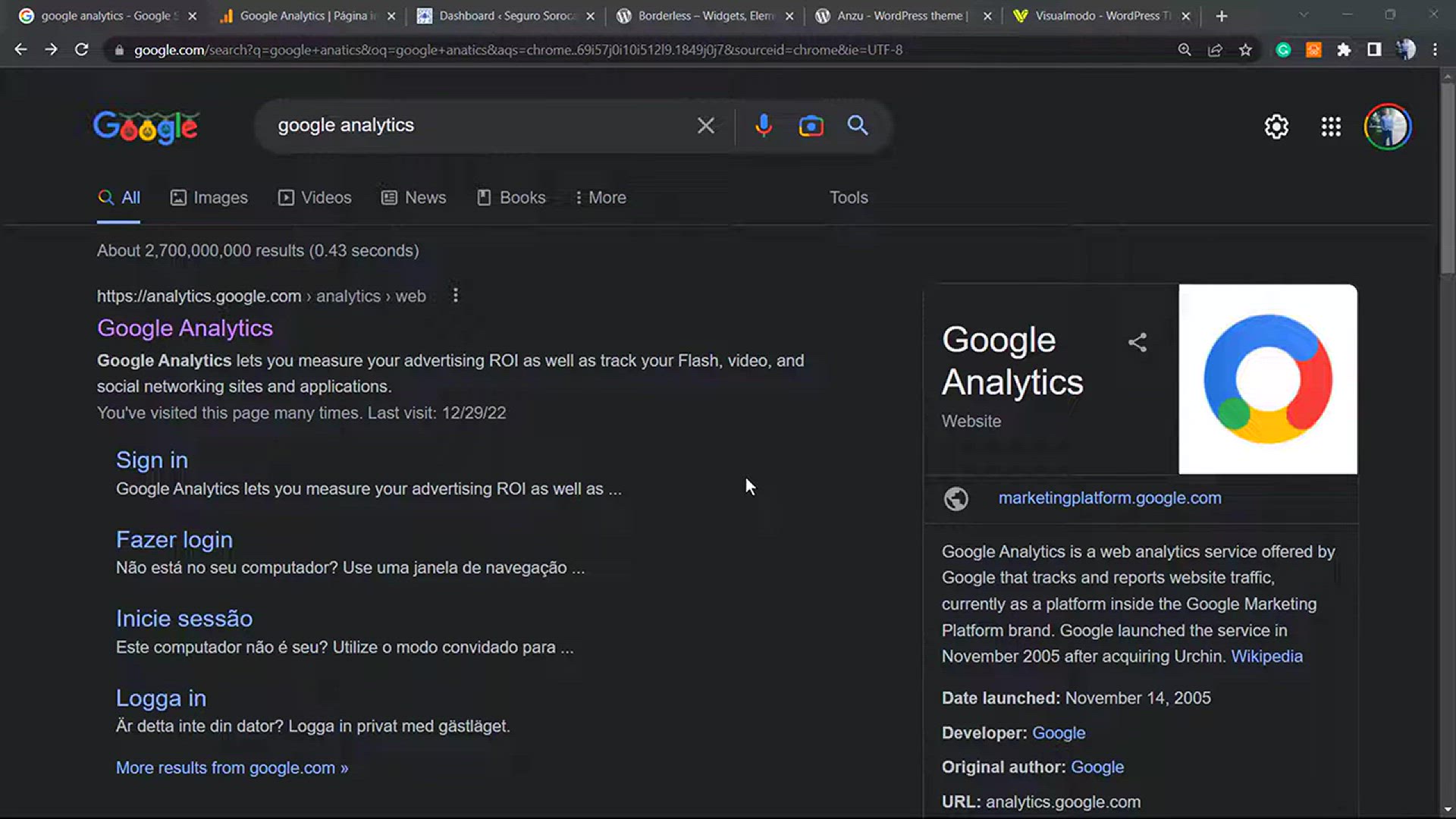The image size is (1456, 819).
Task: Close the Dashboard Seguro Soroca tab
Action: [x=591, y=16]
